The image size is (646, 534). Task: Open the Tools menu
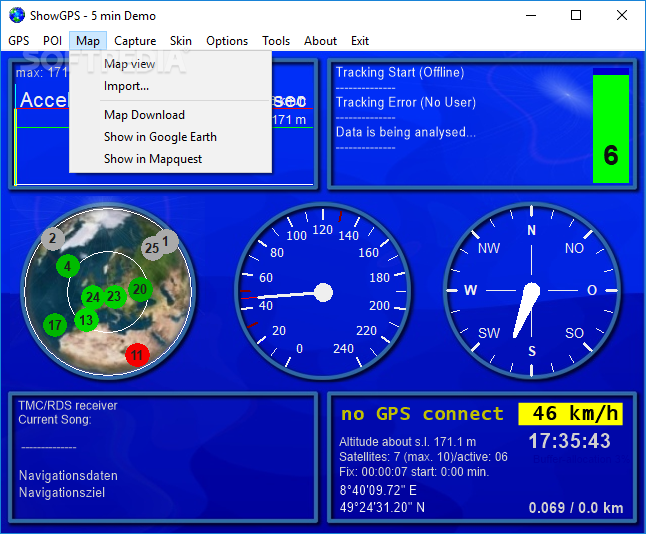click(276, 41)
